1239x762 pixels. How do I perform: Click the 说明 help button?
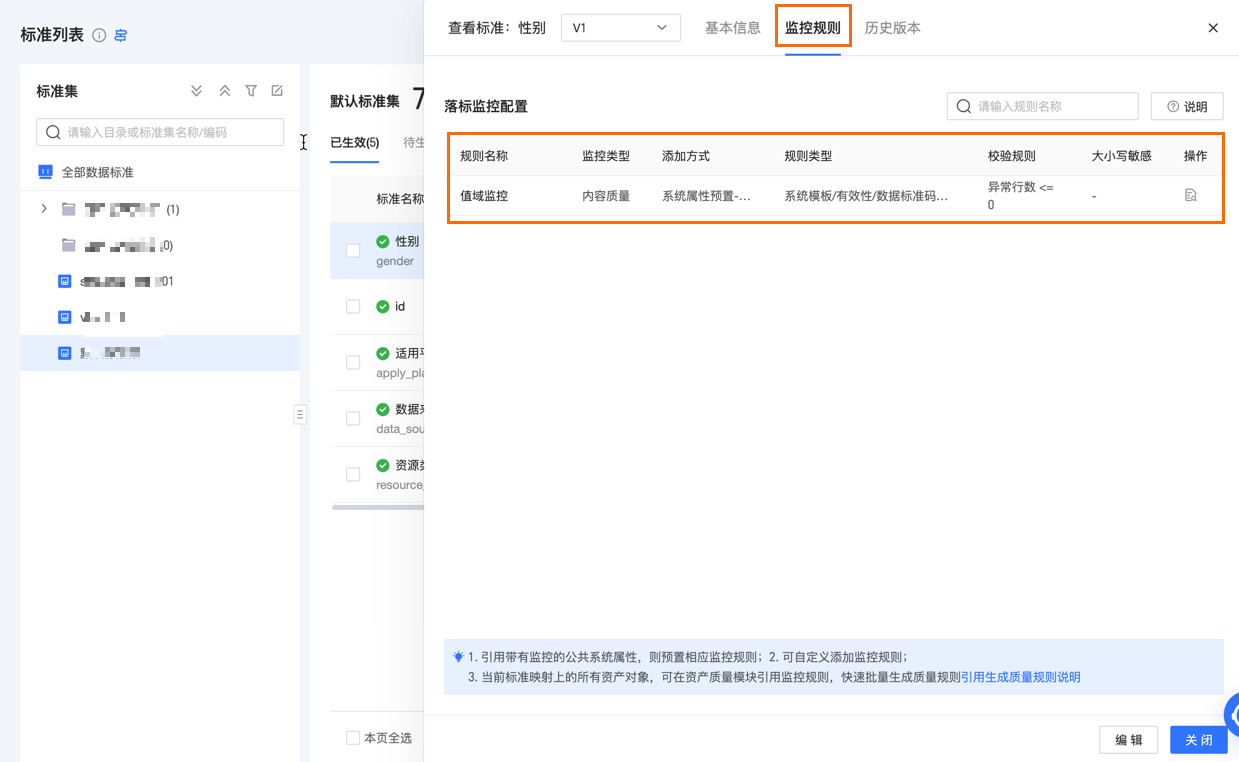click(x=1187, y=106)
